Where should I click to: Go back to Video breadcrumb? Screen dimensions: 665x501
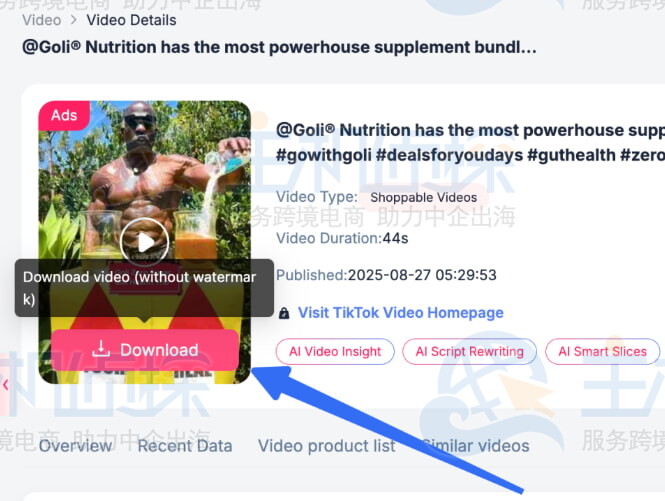(42, 20)
